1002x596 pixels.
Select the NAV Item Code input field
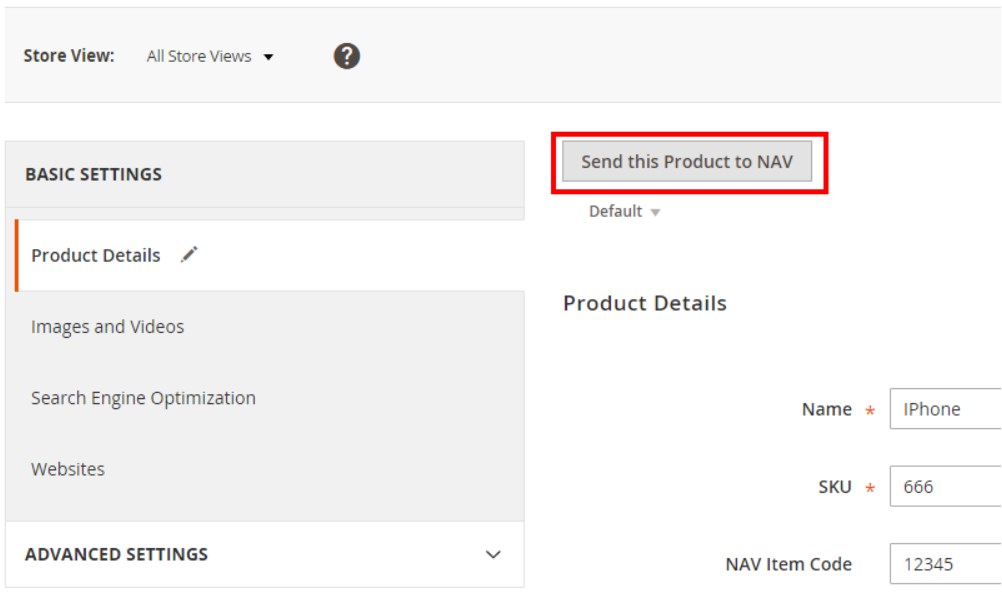(x=945, y=564)
